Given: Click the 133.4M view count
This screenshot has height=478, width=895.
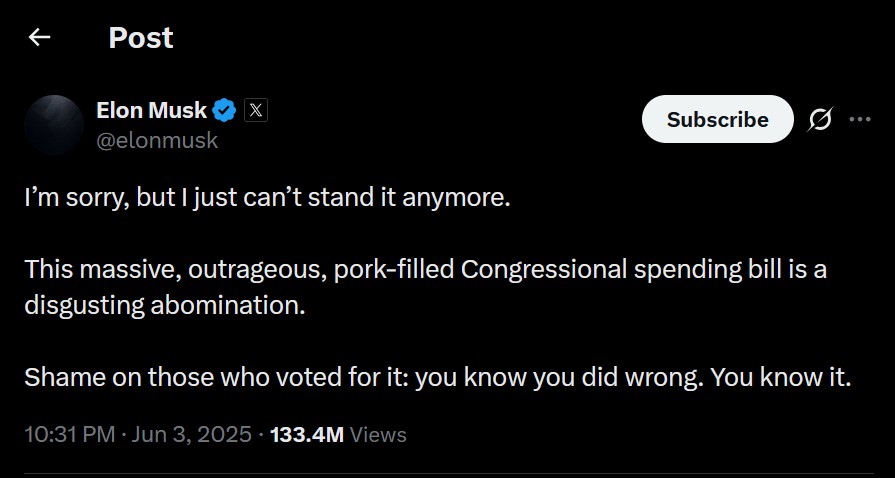Looking at the screenshot, I should coord(307,434).
